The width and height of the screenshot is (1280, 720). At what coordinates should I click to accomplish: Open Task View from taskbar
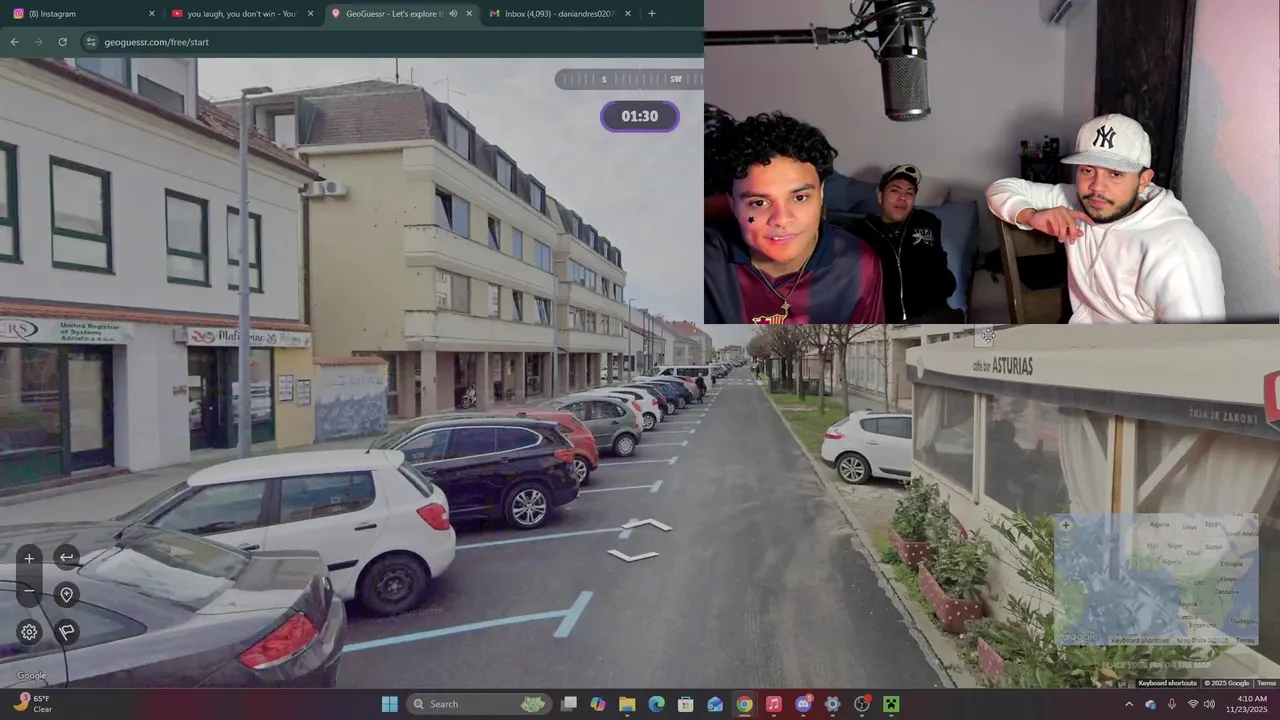point(569,704)
